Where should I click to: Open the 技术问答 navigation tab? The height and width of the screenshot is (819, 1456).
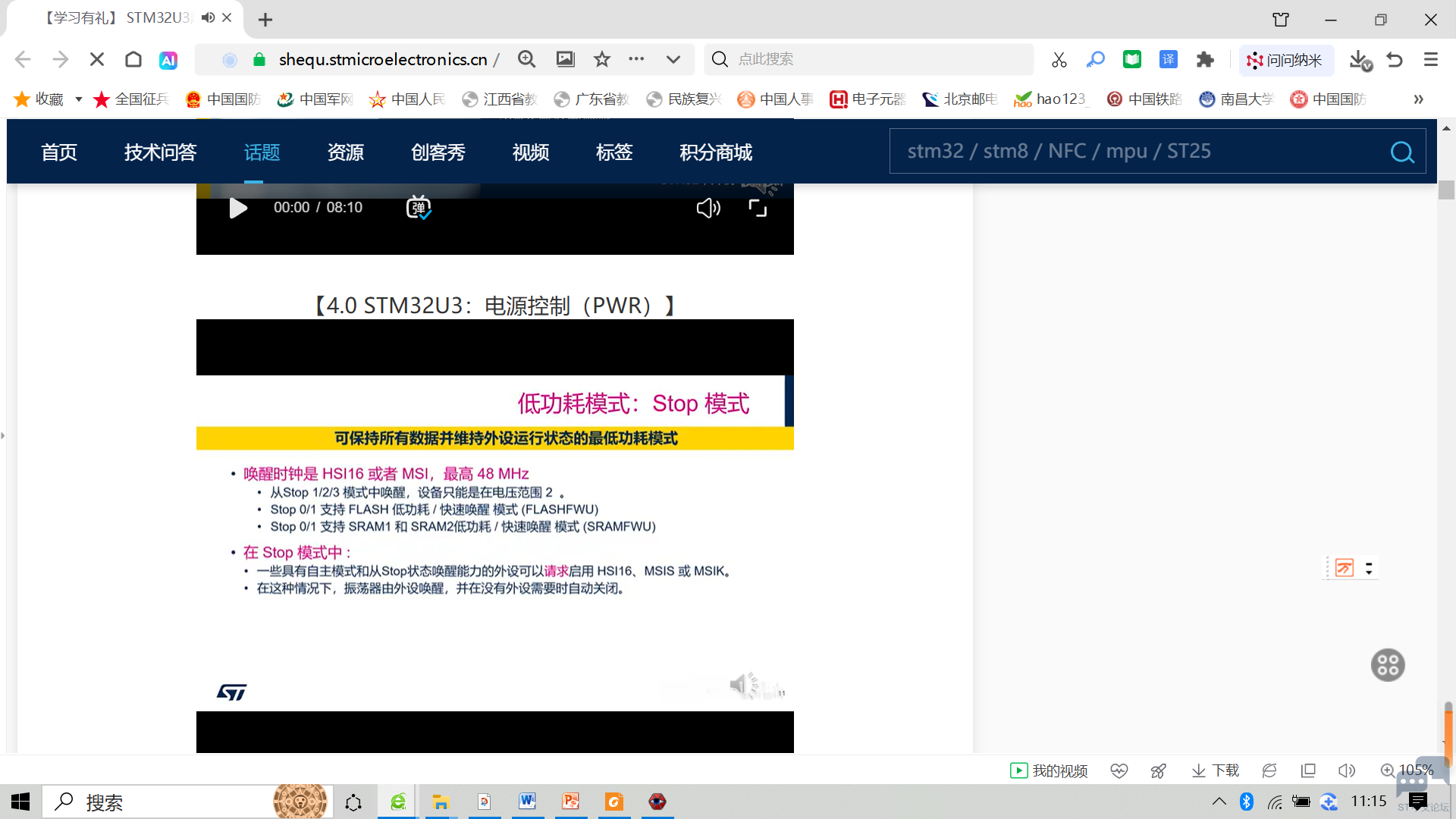point(161,152)
